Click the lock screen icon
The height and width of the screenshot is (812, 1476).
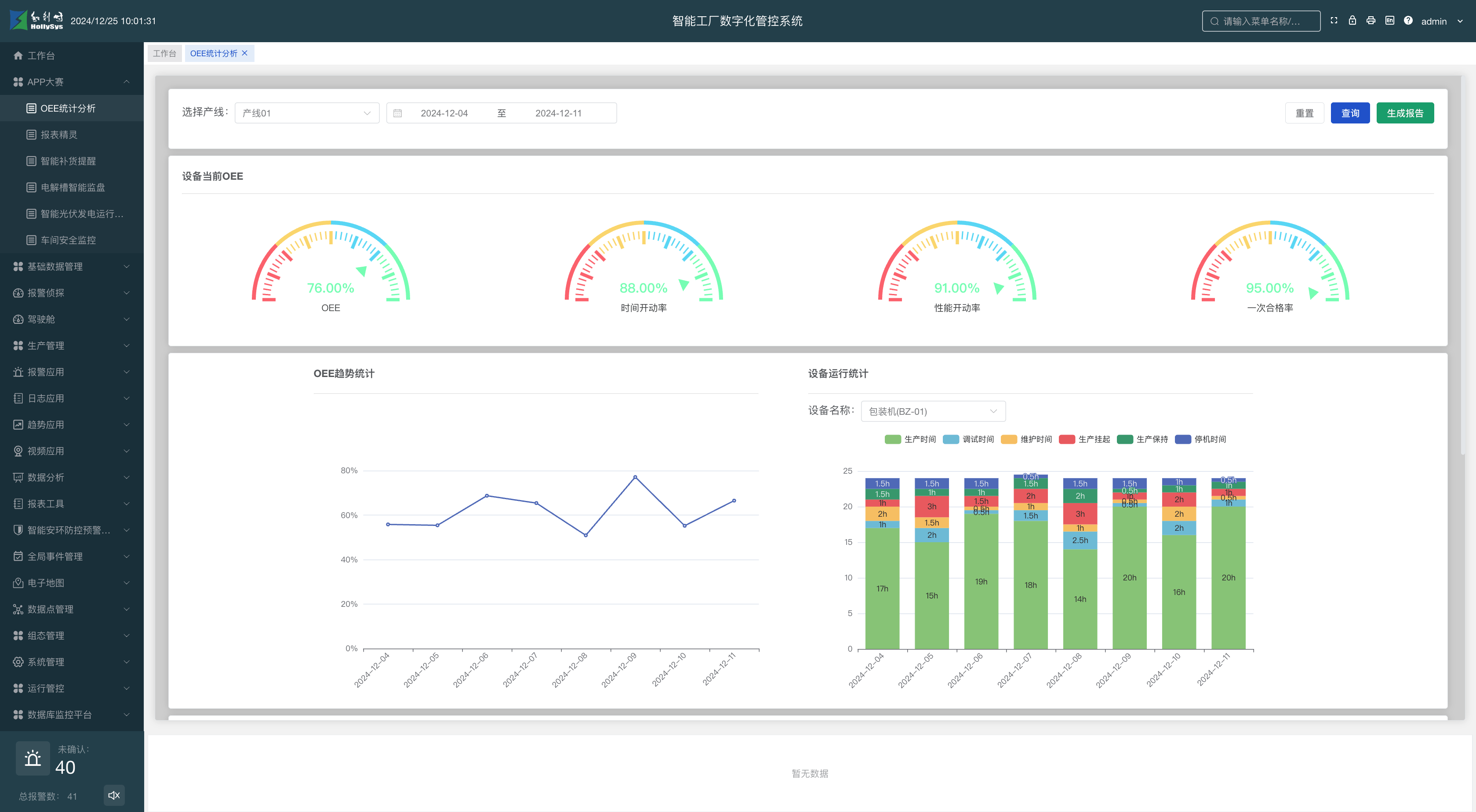tap(1352, 21)
